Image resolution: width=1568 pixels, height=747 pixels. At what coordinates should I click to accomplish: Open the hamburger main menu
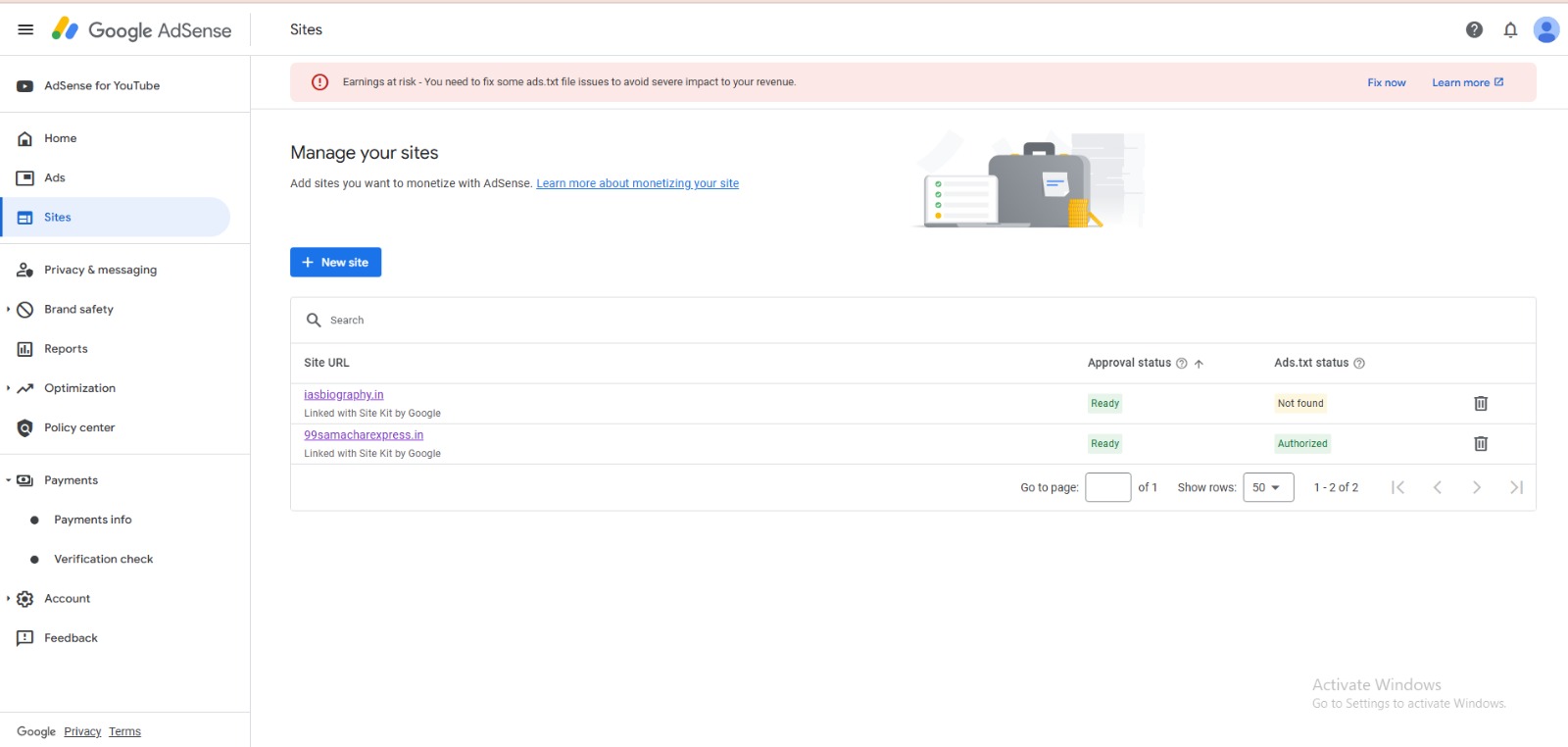tap(25, 29)
